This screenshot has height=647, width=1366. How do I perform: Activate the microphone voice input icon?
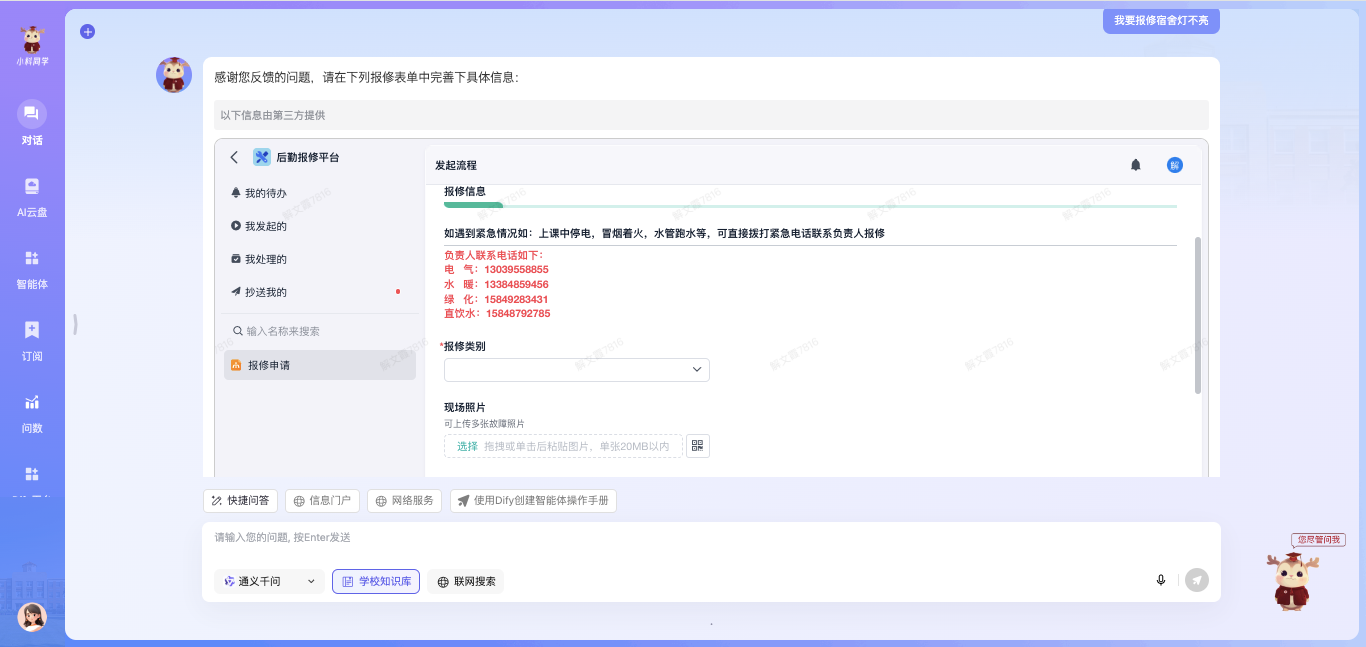click(x=1160, y=580)
